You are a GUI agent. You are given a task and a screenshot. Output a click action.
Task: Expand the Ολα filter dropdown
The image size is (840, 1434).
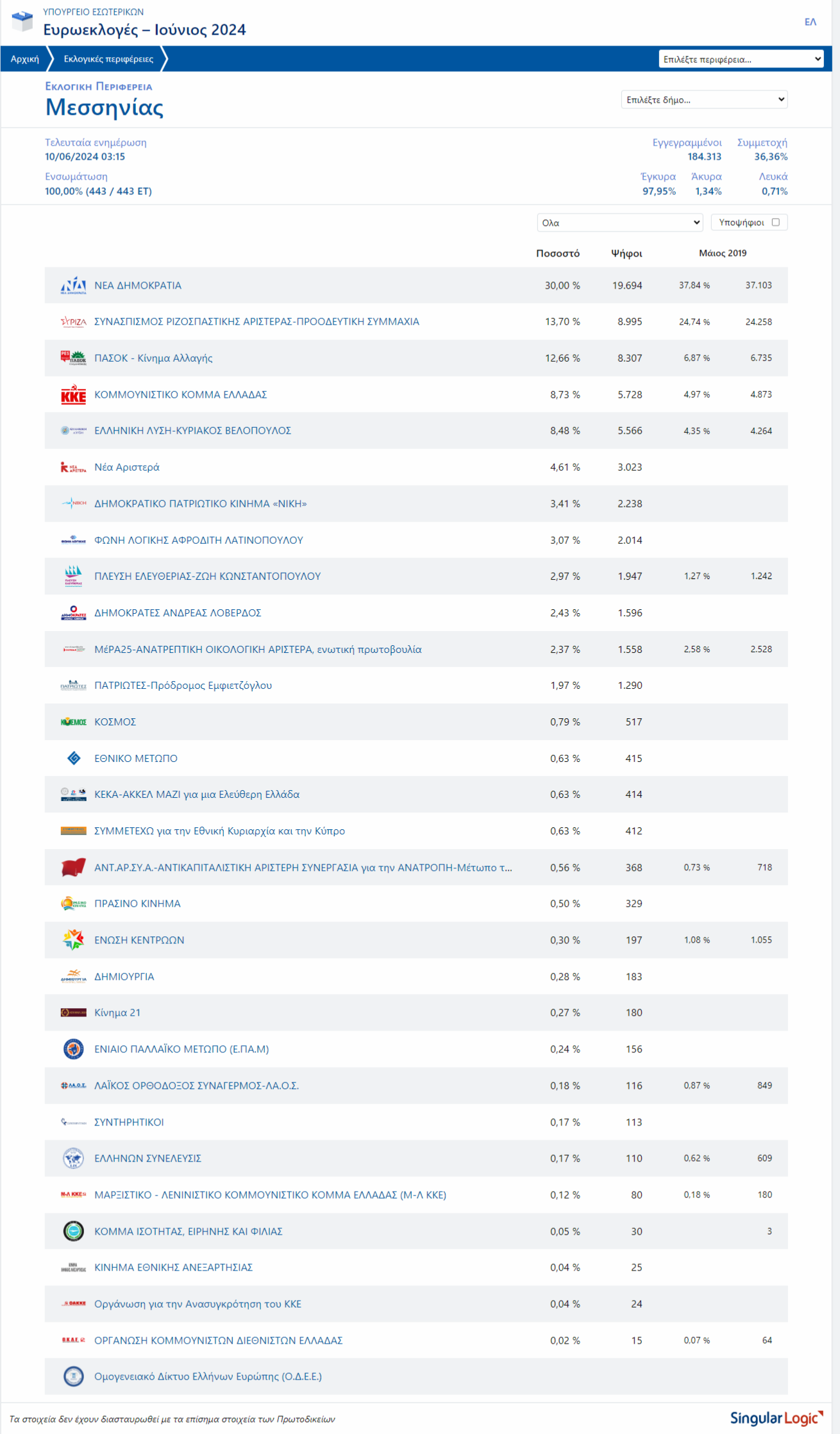click(620, 223)
